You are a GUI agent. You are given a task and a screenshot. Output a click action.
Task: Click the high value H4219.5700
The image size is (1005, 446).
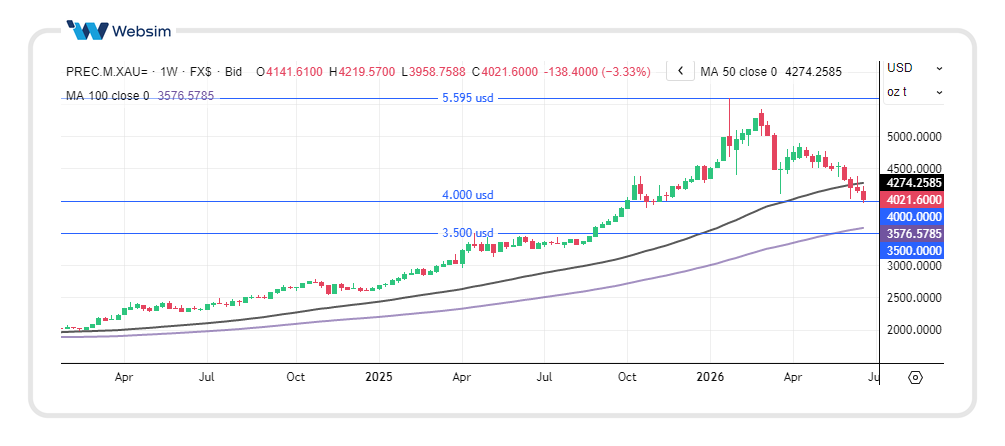pos(362,72)
